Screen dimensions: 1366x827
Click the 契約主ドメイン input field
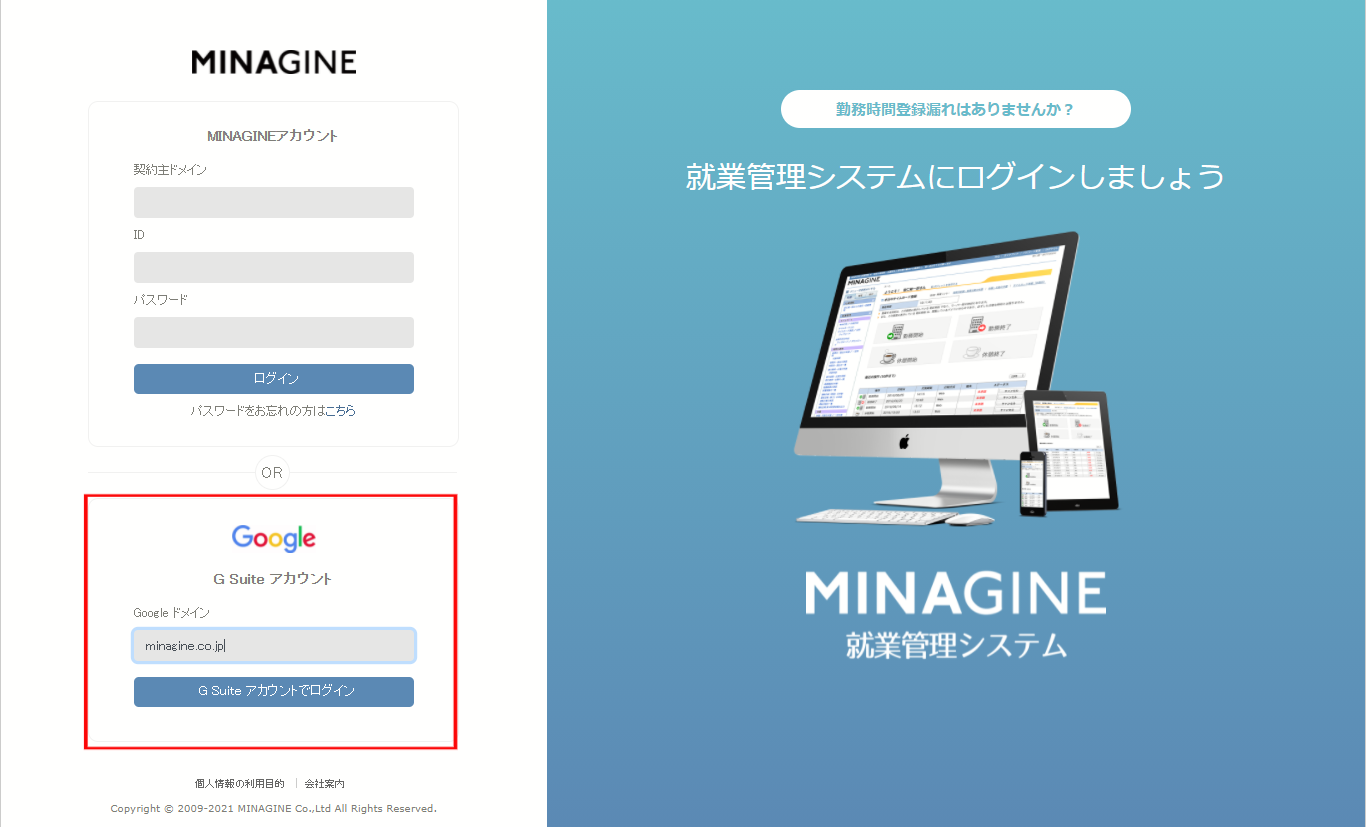pos(274,202)
